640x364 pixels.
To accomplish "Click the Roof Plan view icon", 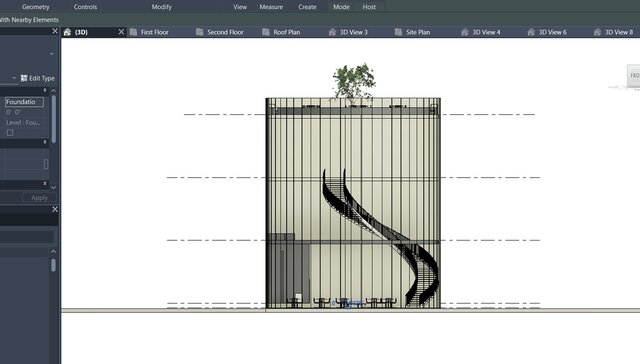I will pyautogui.click(x=266, y=32).
